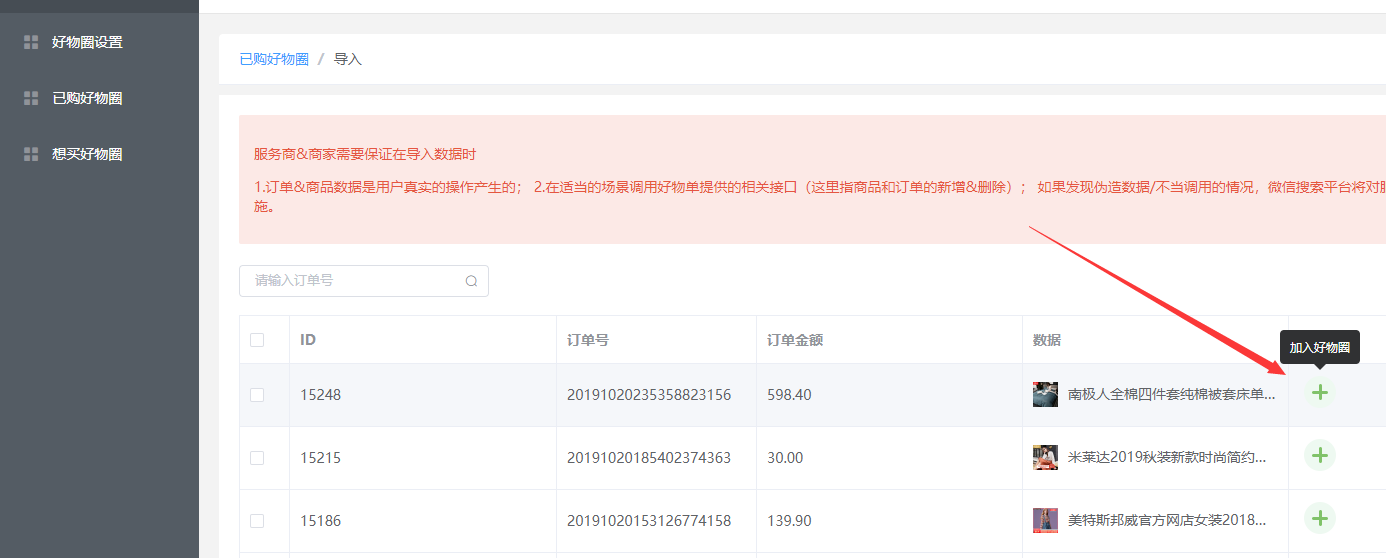The height and width of the screenshot is (558, 1386).
Task: Click the grid icon beside 已购好物圈
Action: coord(31,98)
